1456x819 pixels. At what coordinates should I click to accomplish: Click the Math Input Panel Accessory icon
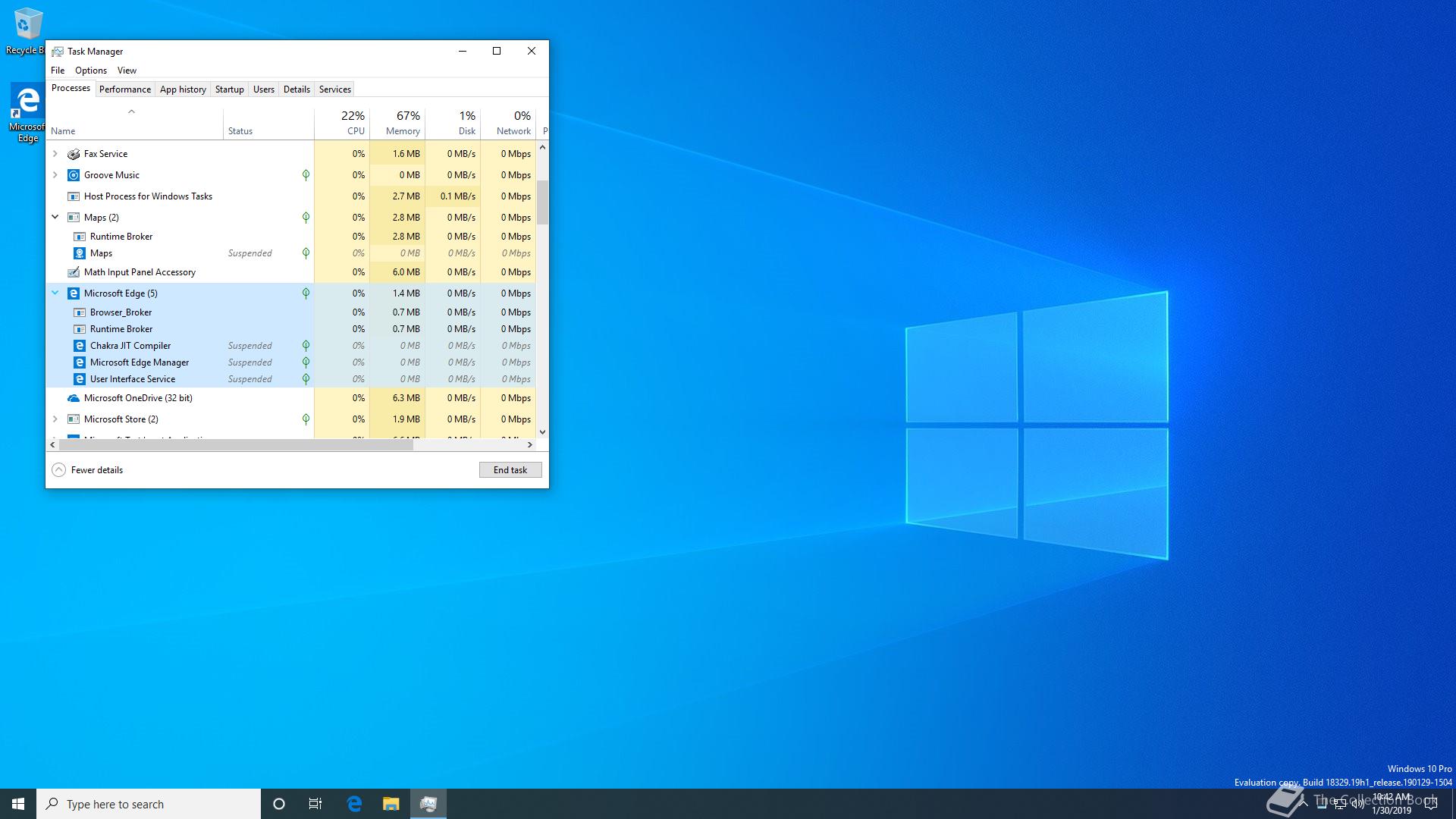[74, 272]
